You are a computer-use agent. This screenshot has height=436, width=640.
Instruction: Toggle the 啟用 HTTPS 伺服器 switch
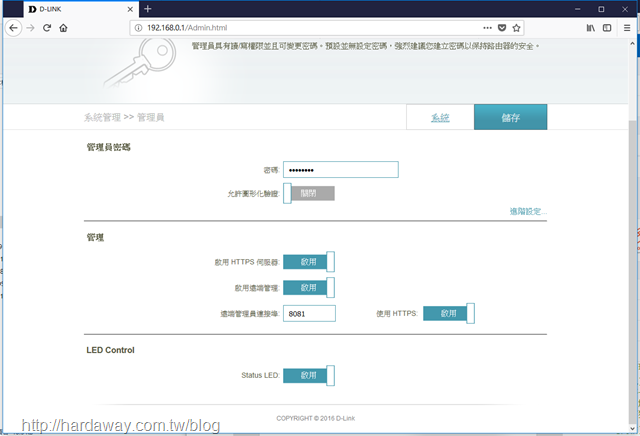click(309, 262)
